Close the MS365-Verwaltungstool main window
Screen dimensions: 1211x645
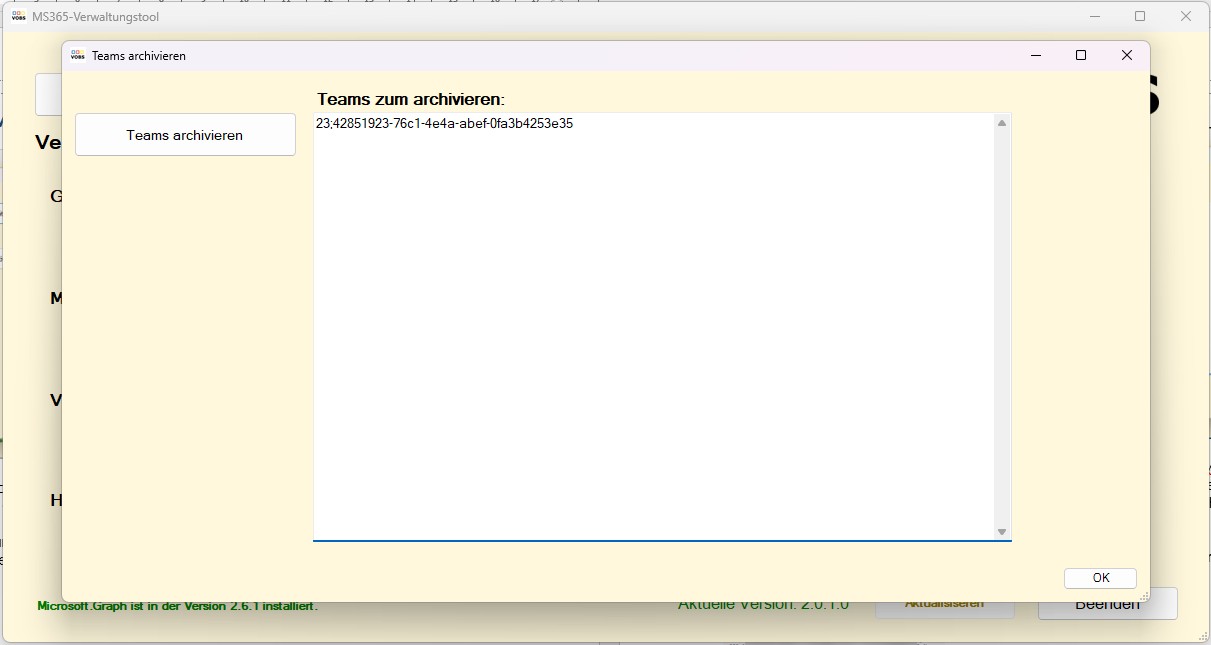[x=1186, y=16]
